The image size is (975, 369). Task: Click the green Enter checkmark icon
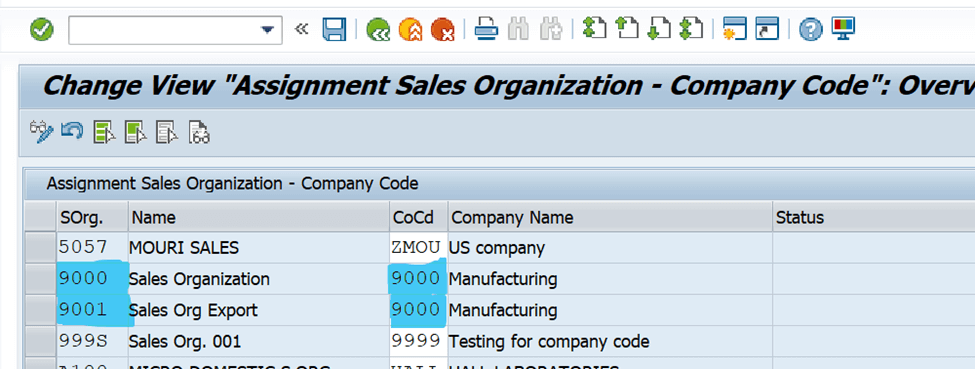[x=42, y=29]
